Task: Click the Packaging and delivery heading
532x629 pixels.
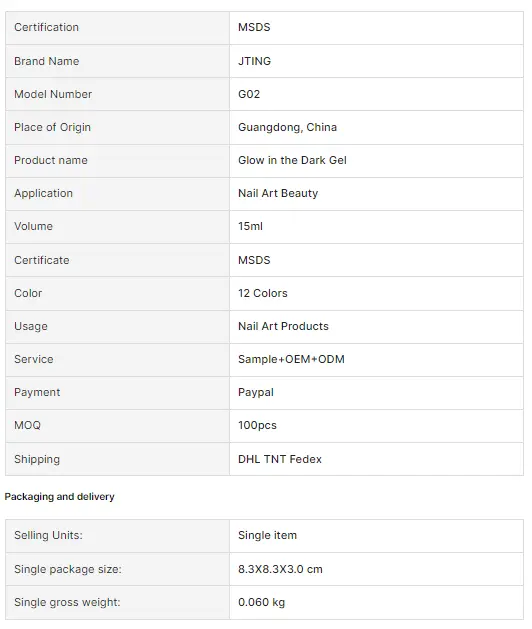Action: coord(59,497)
